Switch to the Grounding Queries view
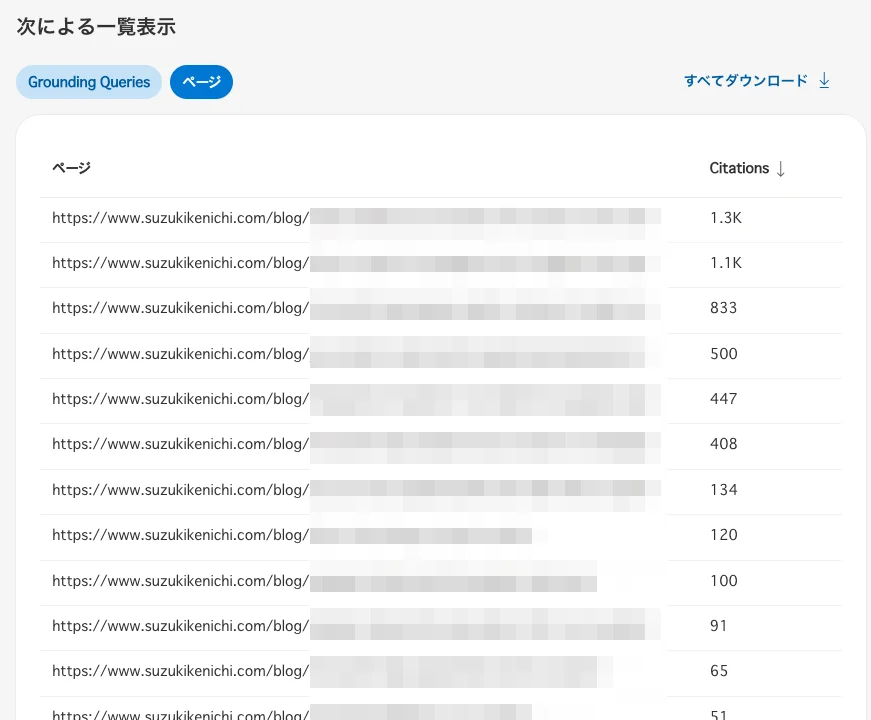The height and width of the screenshot is (720, 871). [x=88, y=81]
